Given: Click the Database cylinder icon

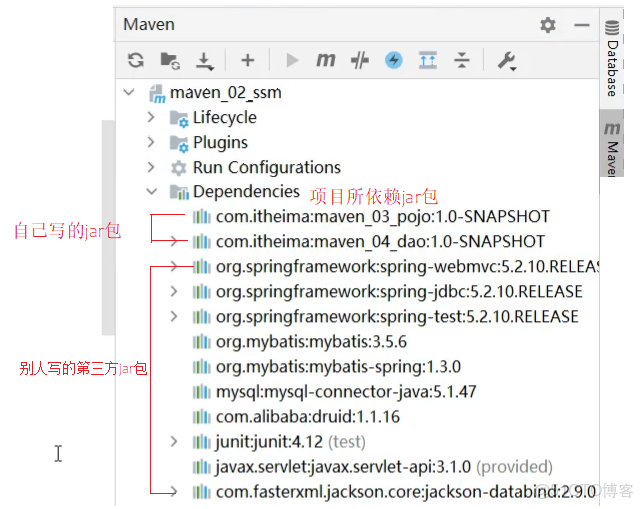Looking at the screenshot, I should [612, 28].
